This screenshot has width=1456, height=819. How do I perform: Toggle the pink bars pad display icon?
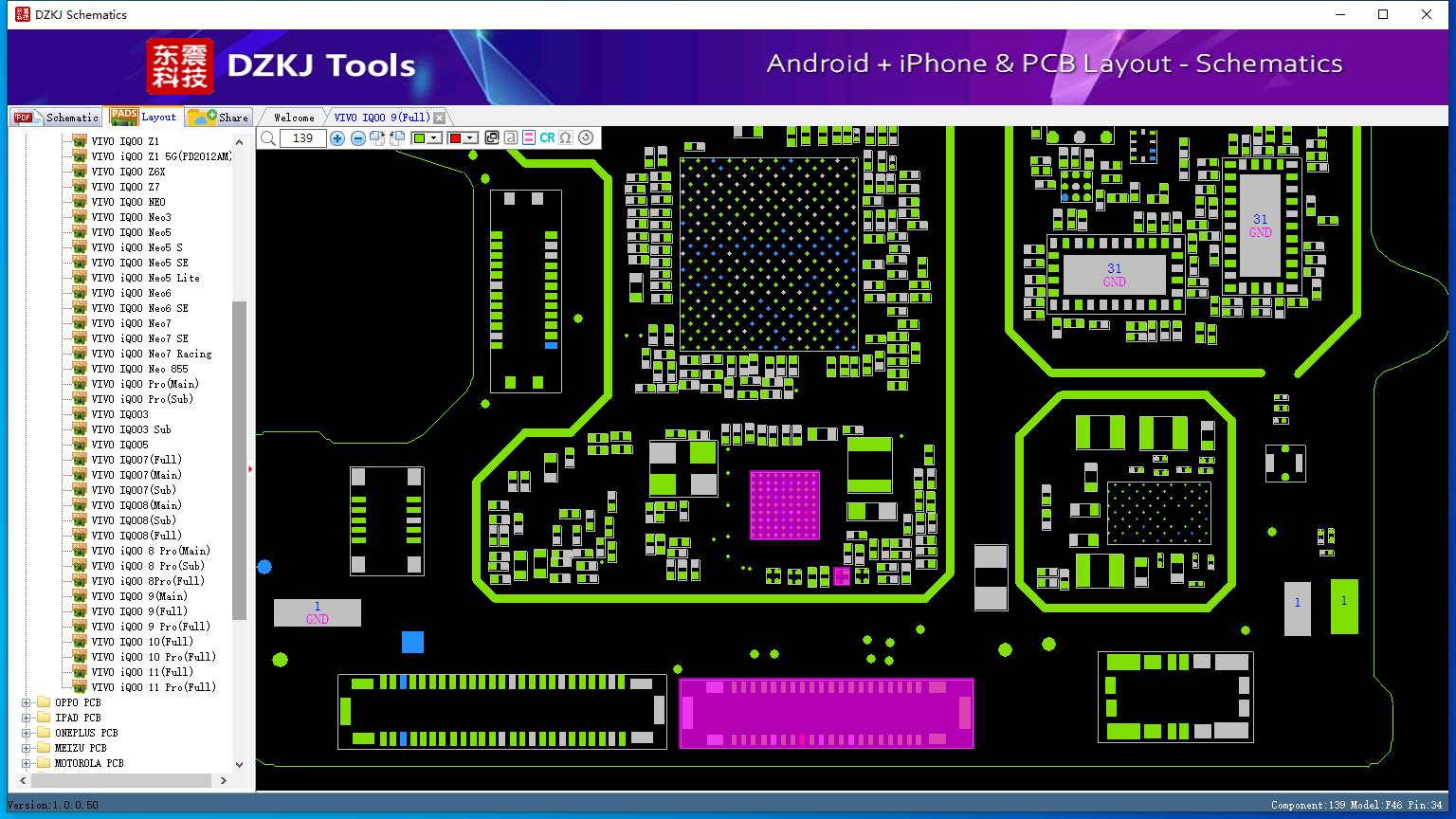529,138
